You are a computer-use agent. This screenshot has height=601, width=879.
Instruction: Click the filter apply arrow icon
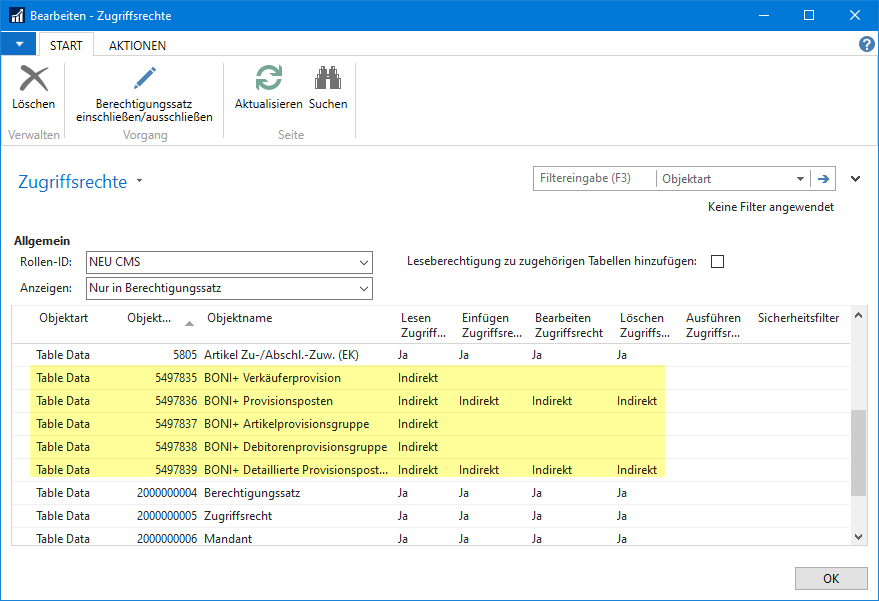[x=824, y=179]
